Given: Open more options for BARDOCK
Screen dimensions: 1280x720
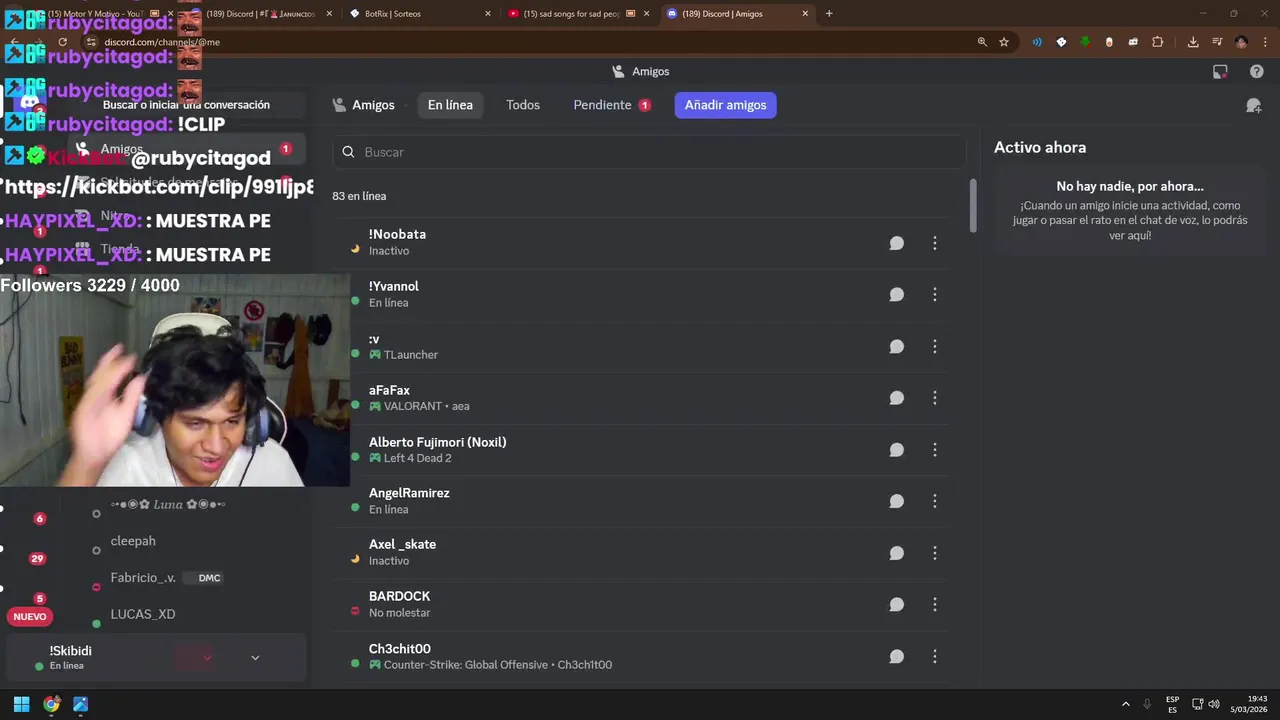Looking at the screenshot, I should 935,605.
